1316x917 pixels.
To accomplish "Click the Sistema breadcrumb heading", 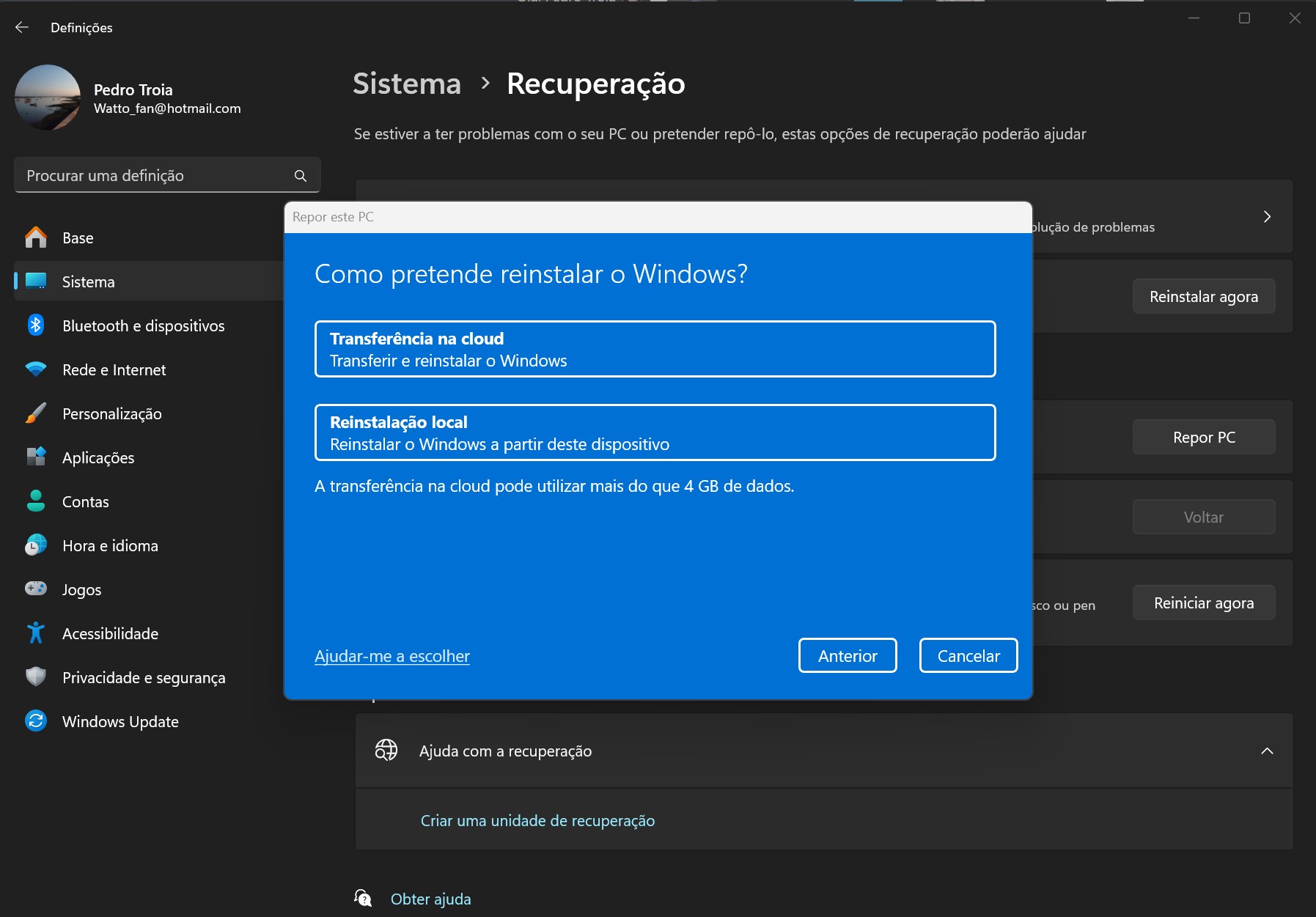I will click(x=407, y=84).
